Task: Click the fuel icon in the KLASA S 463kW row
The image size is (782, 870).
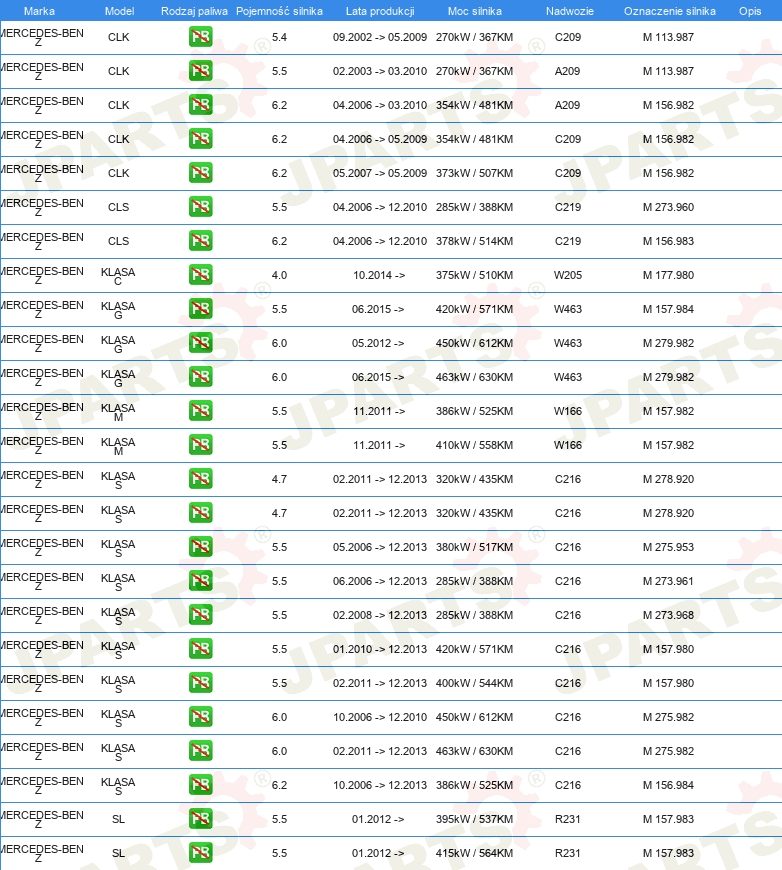Action: tap(200, 751)
